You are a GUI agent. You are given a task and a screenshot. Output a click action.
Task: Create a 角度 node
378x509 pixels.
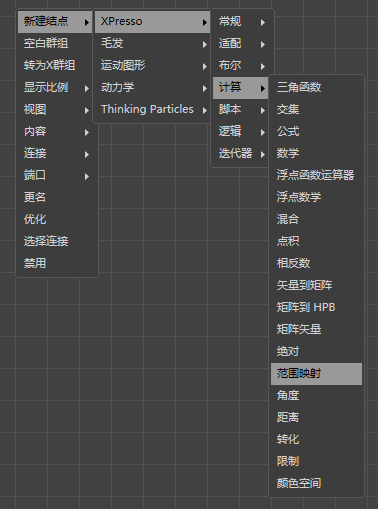click(316, 396)
